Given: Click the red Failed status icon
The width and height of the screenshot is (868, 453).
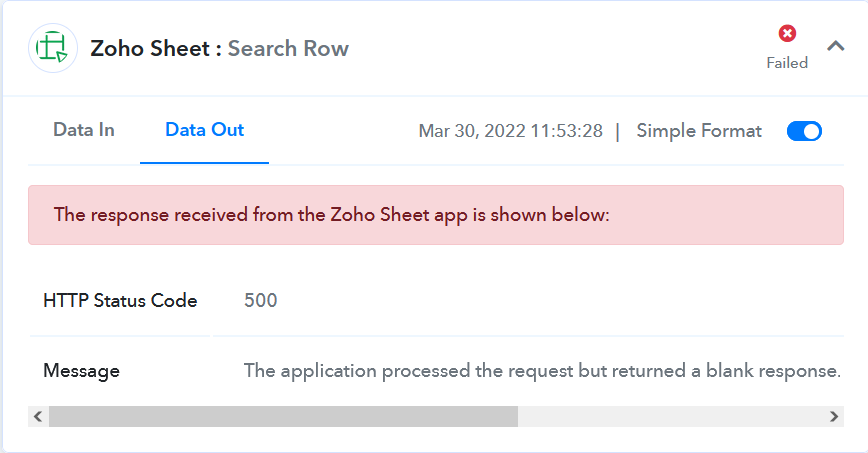Looking at the screenshot, I should click(787, 34).
